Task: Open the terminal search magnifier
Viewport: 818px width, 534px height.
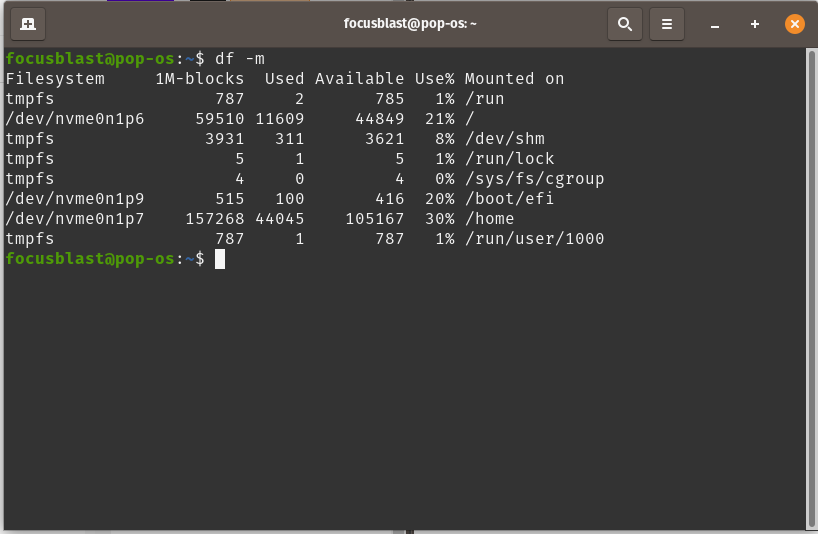Action: click(x=624, y=23)
